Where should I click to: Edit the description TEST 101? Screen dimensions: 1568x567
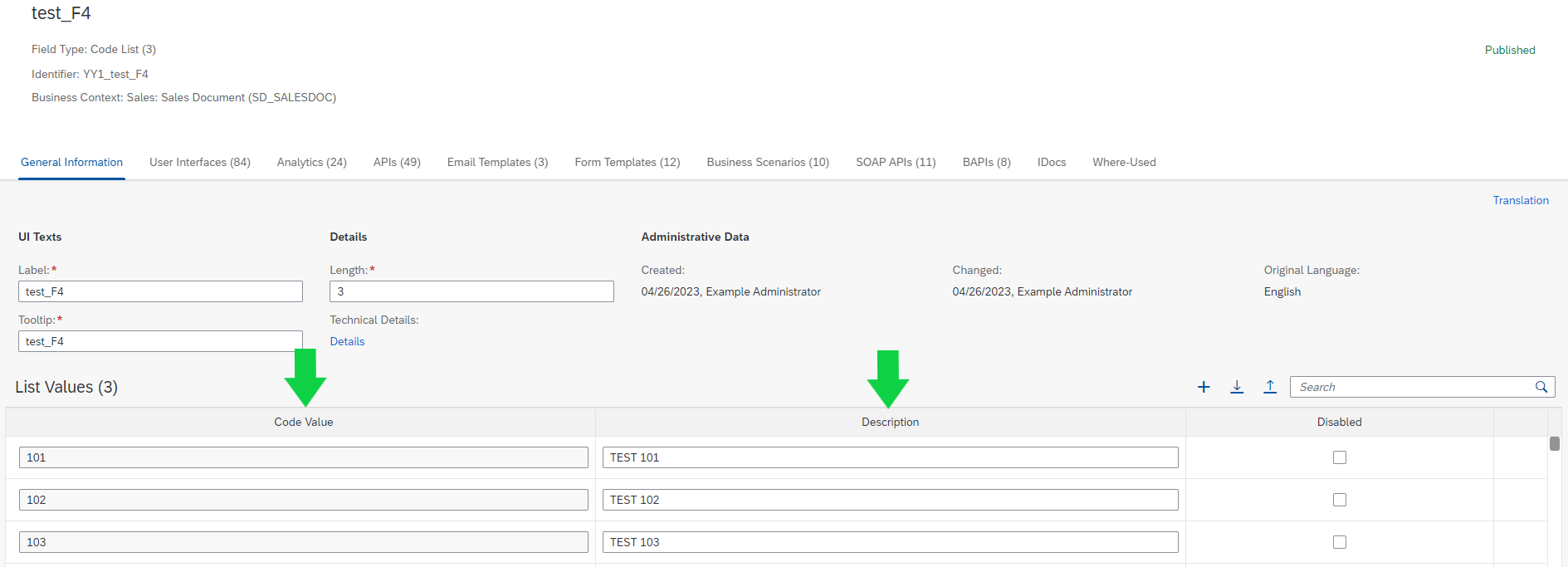[x=891, y=457]
